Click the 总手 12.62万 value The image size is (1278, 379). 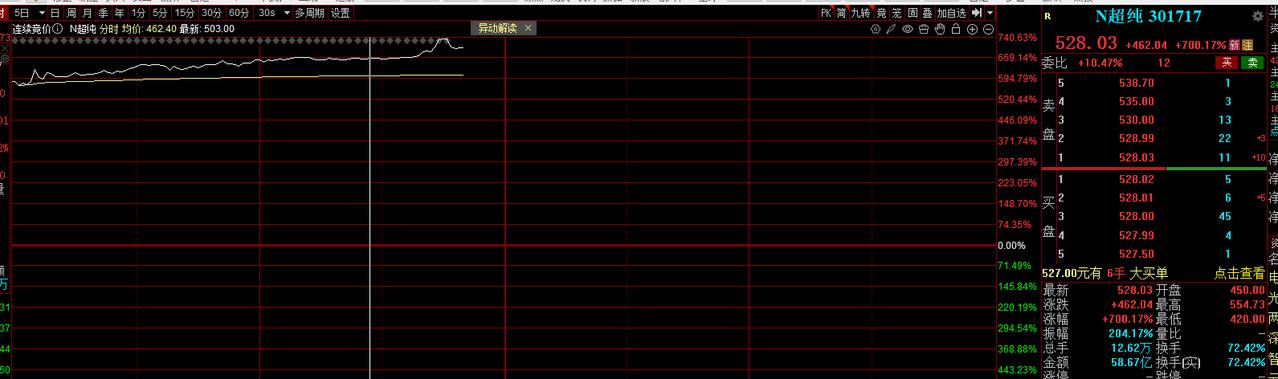point(1130,348)
